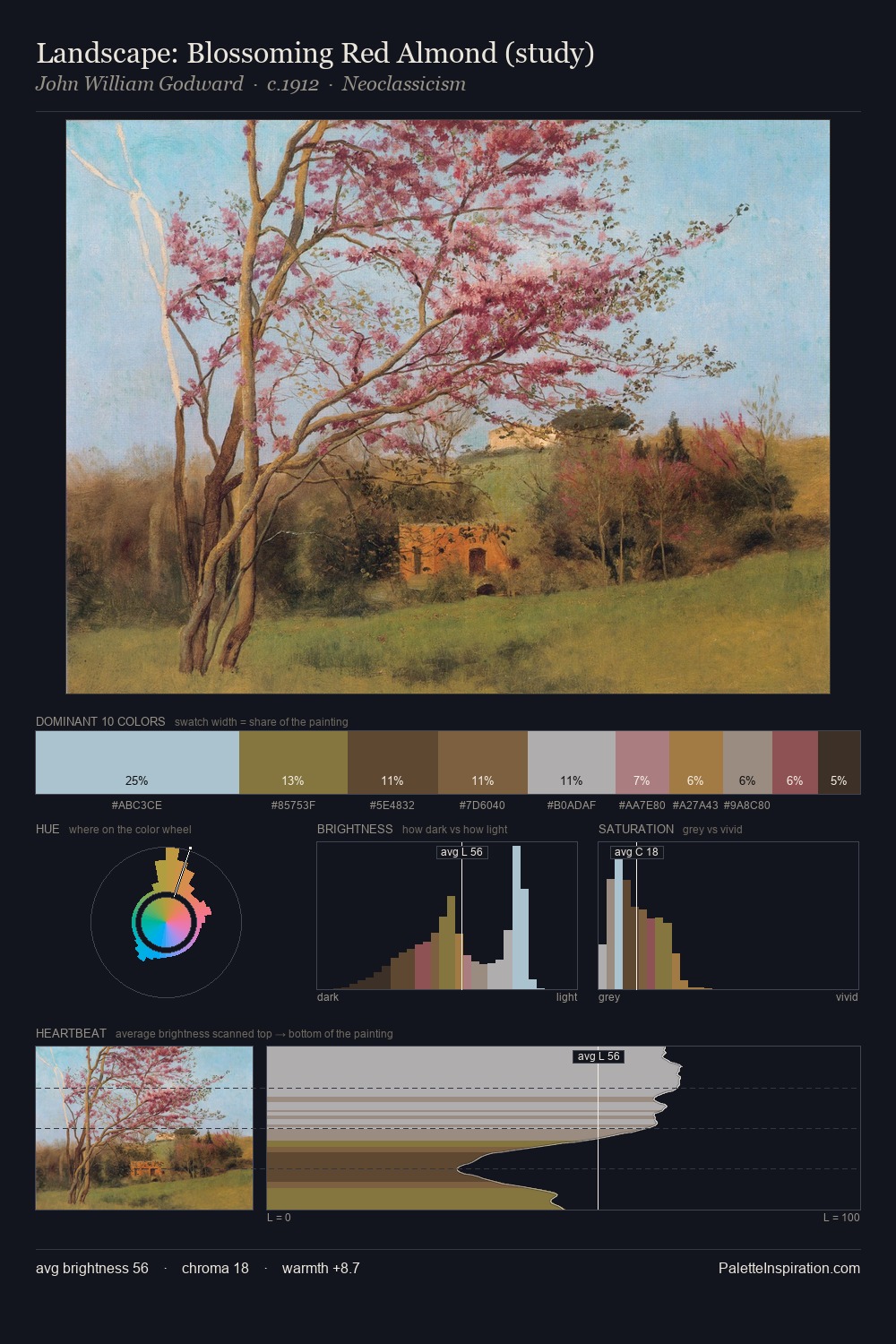Click the 'vivid' saturation axis label
Screen dimensions: 896x1344
pos(847,997)
